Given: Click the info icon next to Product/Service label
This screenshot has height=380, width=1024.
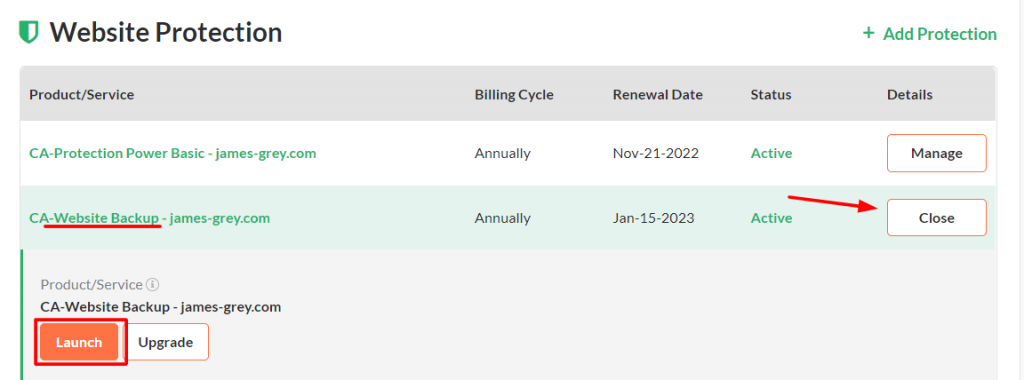Looking at the screenshot, I should (x=153, y=285).
